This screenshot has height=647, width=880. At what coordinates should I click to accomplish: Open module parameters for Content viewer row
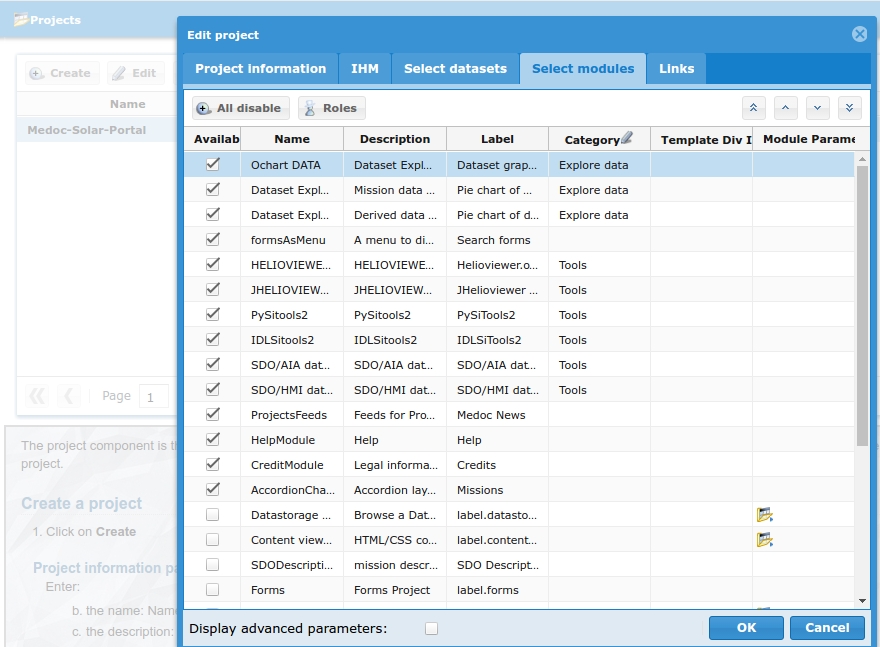tap(764, 540)
